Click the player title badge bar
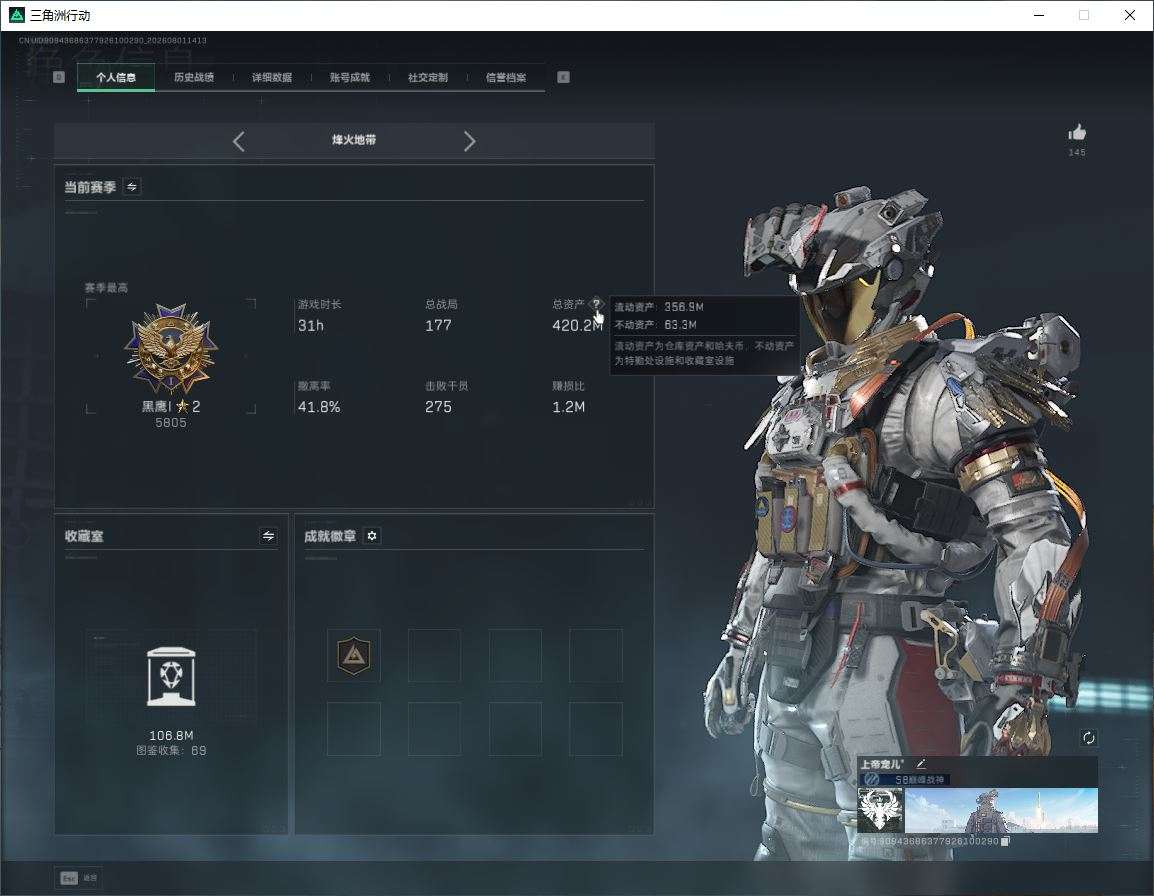Image resolution: width=1154 pixels, height=896 pixels. pyautogui.click(x=905, y=779)
